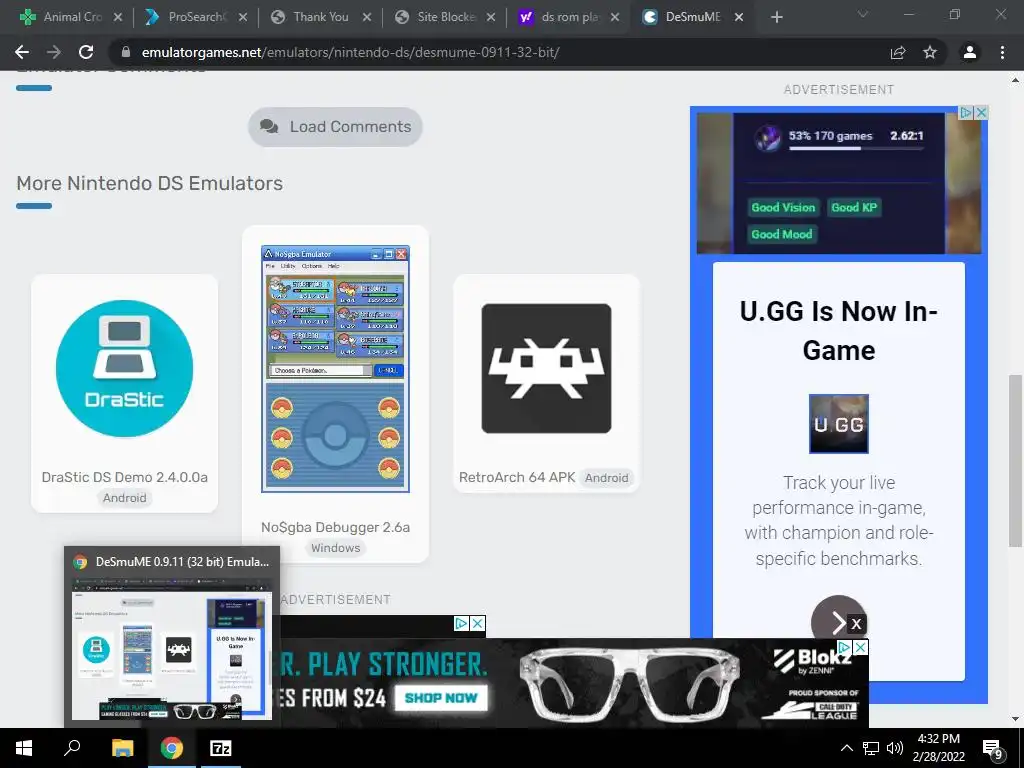Open the DraStic emulator logo
Screen dimensions: 1024x768
124,368
